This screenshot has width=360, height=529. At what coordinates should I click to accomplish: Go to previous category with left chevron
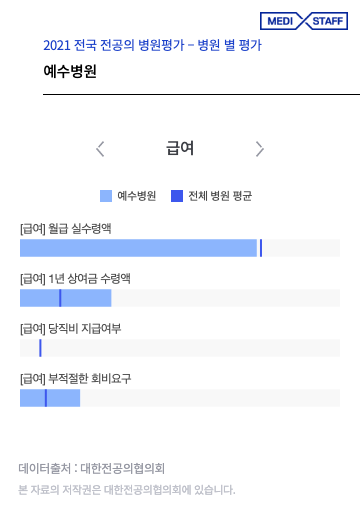100,149
